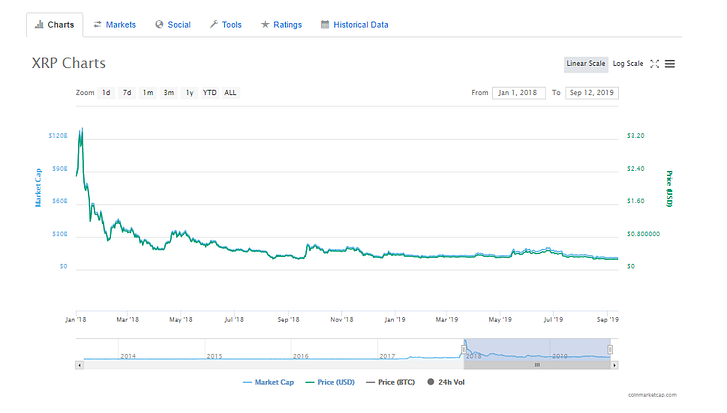Open the chart hamburger menu
Viewport: 727px width, 413px height.
coord(670,64)
